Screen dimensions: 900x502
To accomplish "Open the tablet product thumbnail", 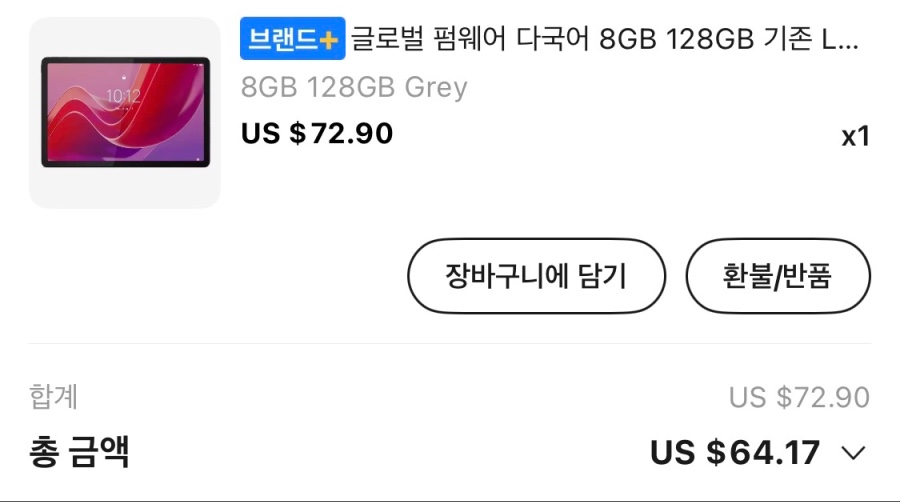I will (125, 112).
